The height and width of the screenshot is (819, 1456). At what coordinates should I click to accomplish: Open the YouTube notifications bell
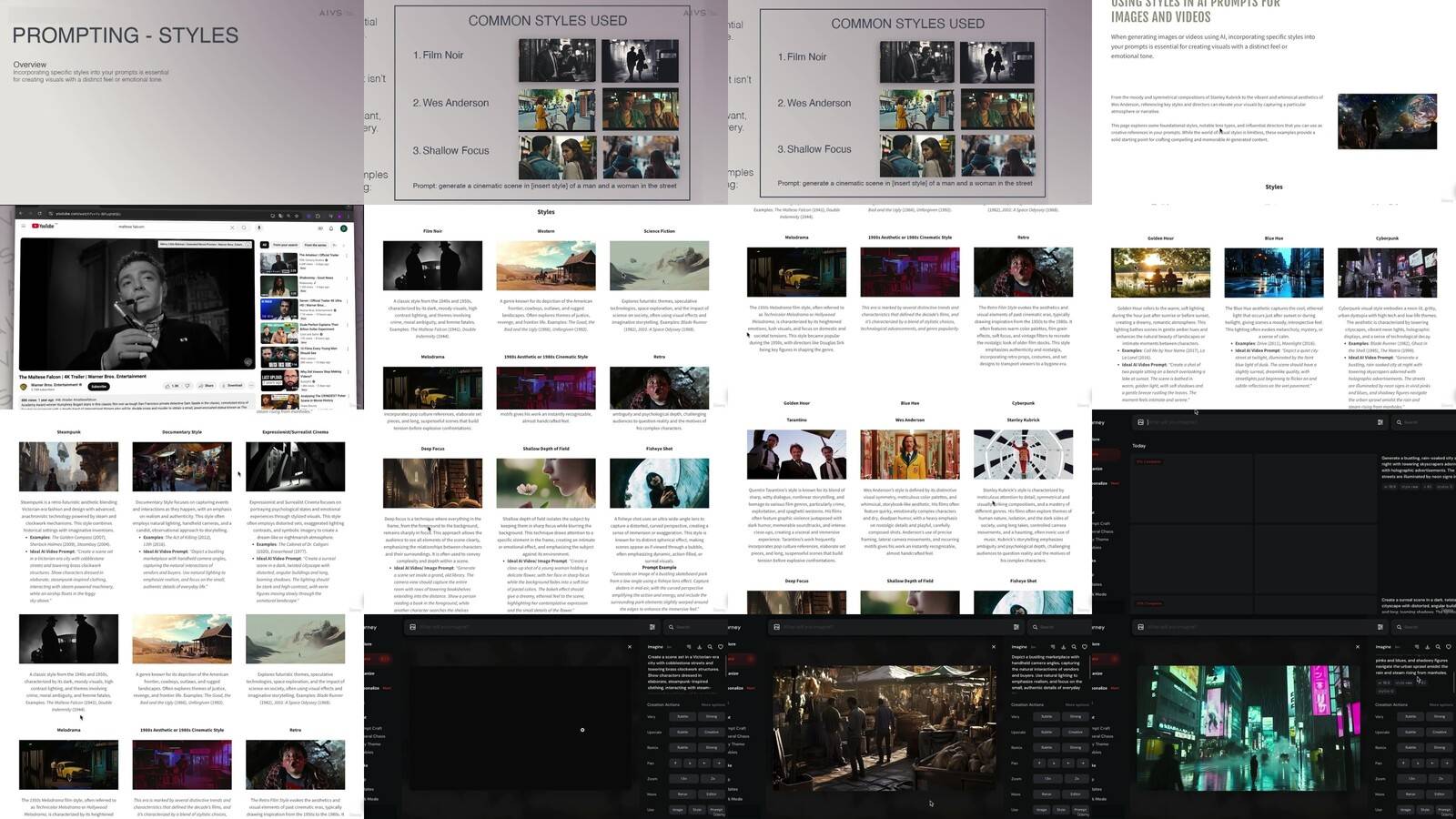point(331,228)
